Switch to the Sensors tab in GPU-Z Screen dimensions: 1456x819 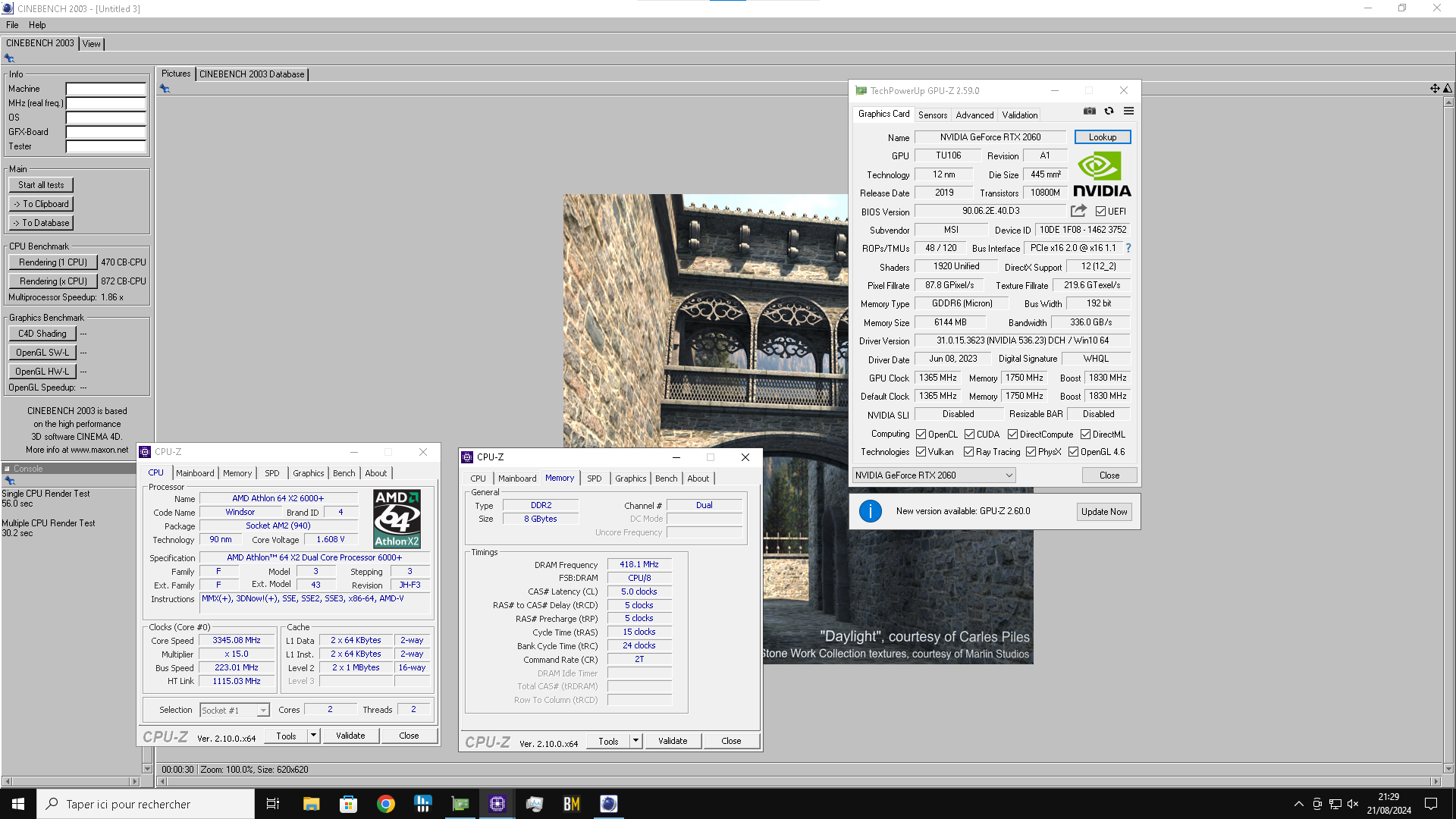click(x=933, y=115)
